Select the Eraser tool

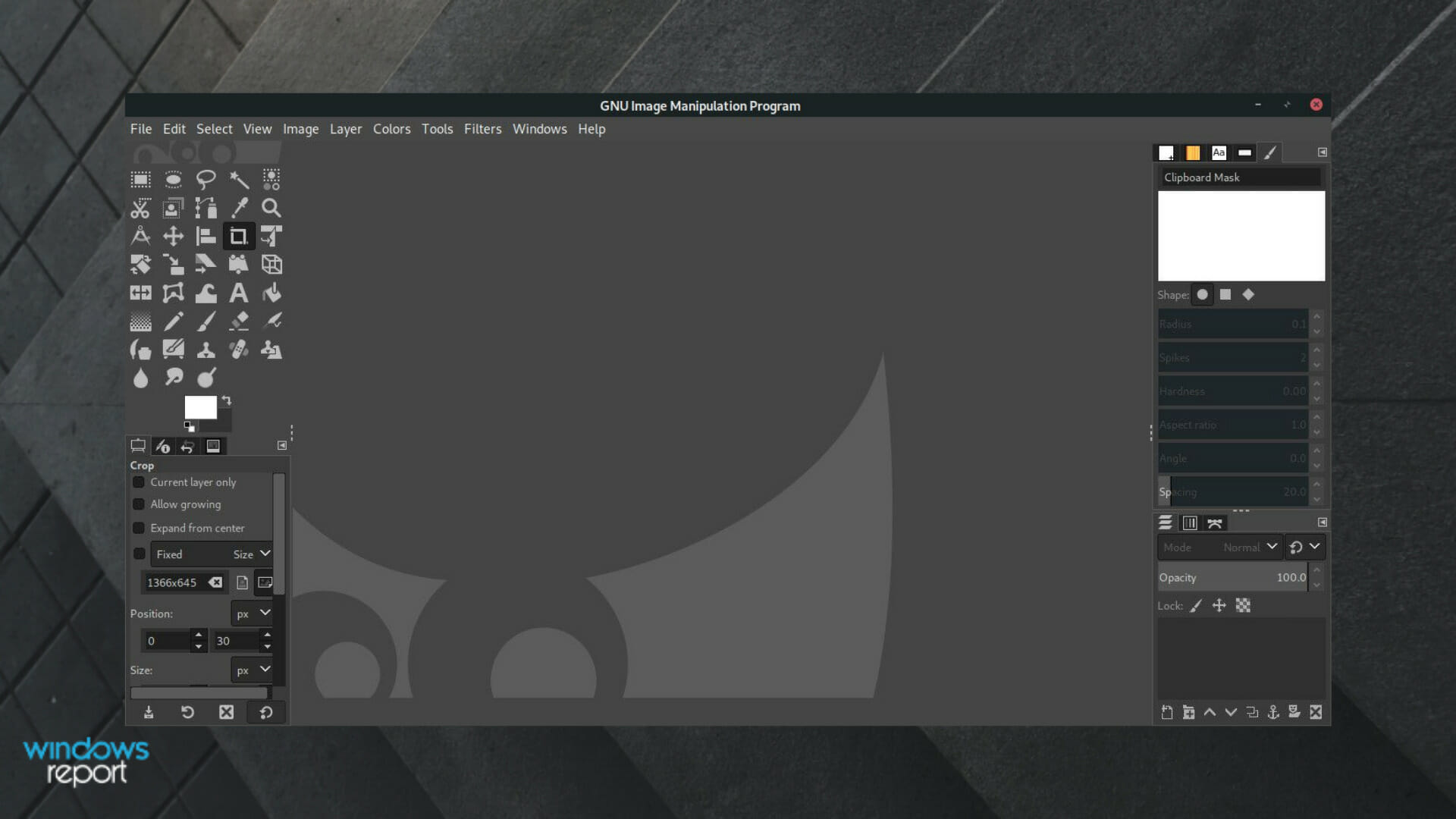pyautogui.click(x=239, y=322)
